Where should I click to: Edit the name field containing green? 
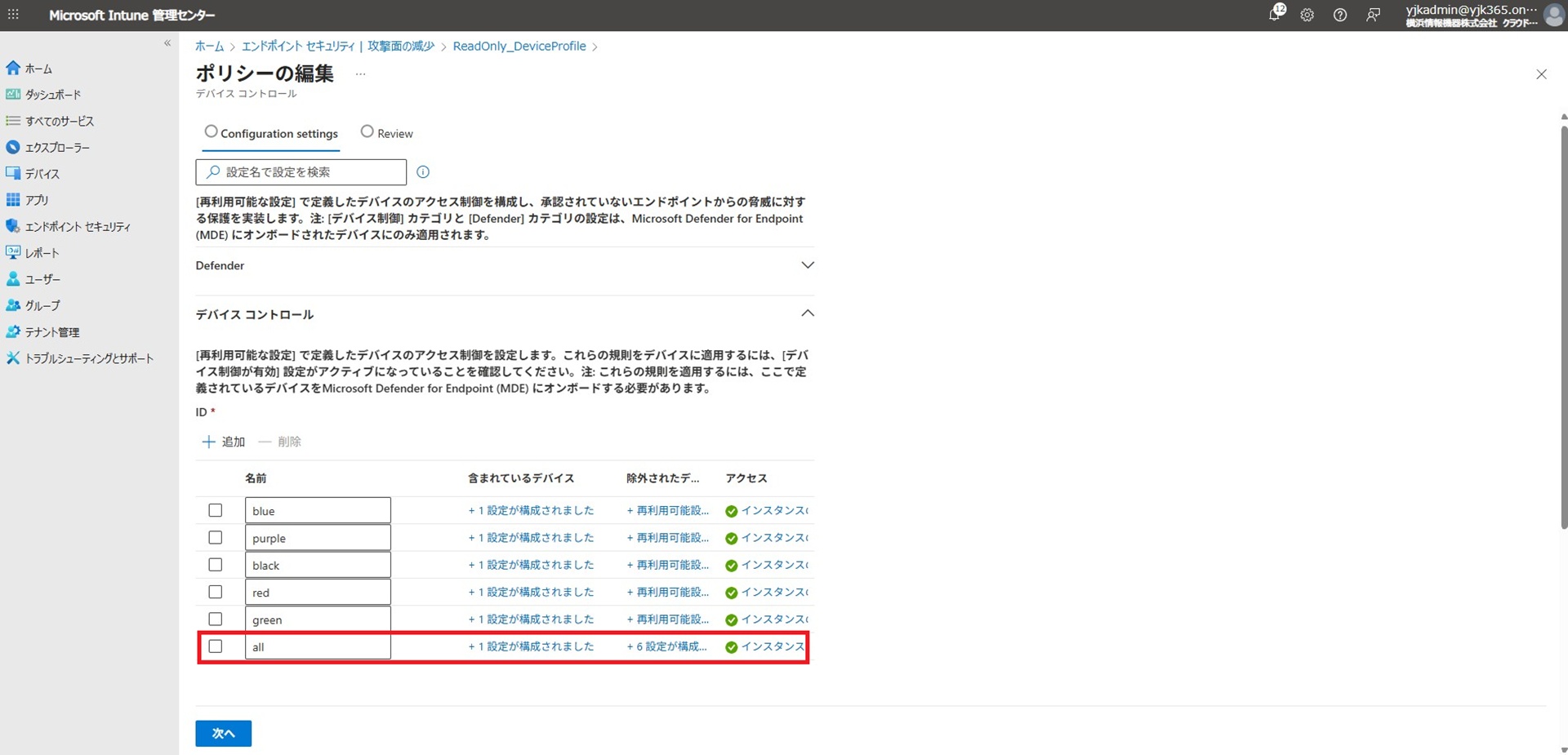(x=318, y=619)
